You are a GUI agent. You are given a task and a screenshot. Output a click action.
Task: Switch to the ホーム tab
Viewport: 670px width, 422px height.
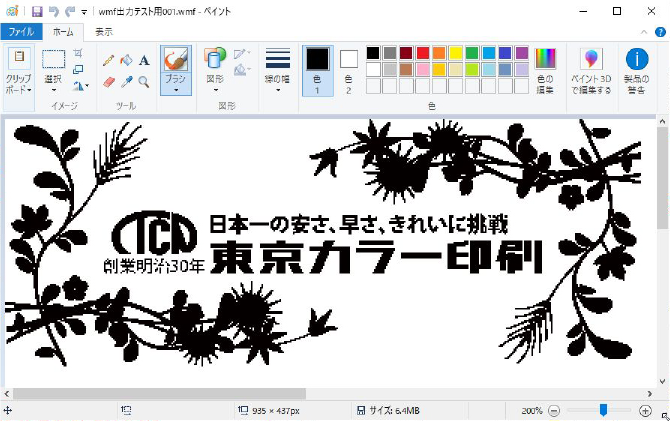pos(63,32)
